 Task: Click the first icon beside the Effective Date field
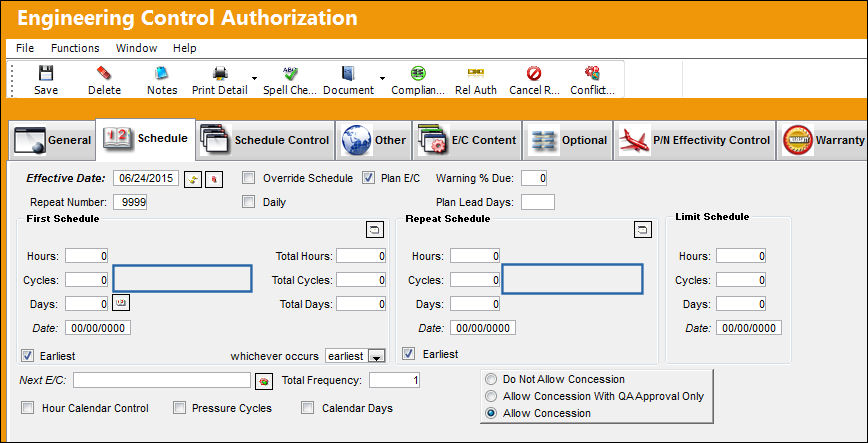point(193,179)
